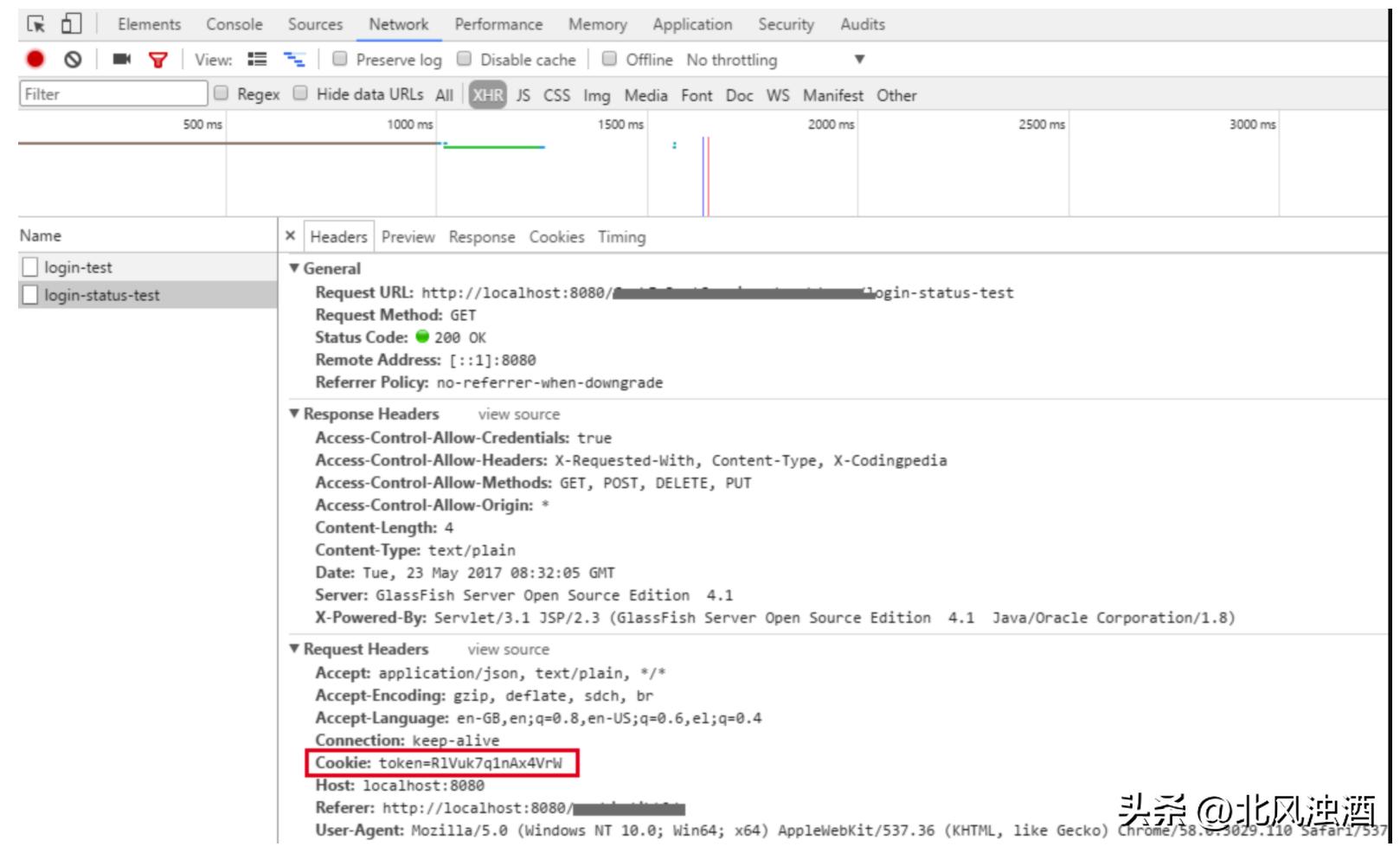Image resolution: width=1400 pixels, height=853 pixels.
Task: Click the capture screenshots camera icon
Action: point(121,60)
